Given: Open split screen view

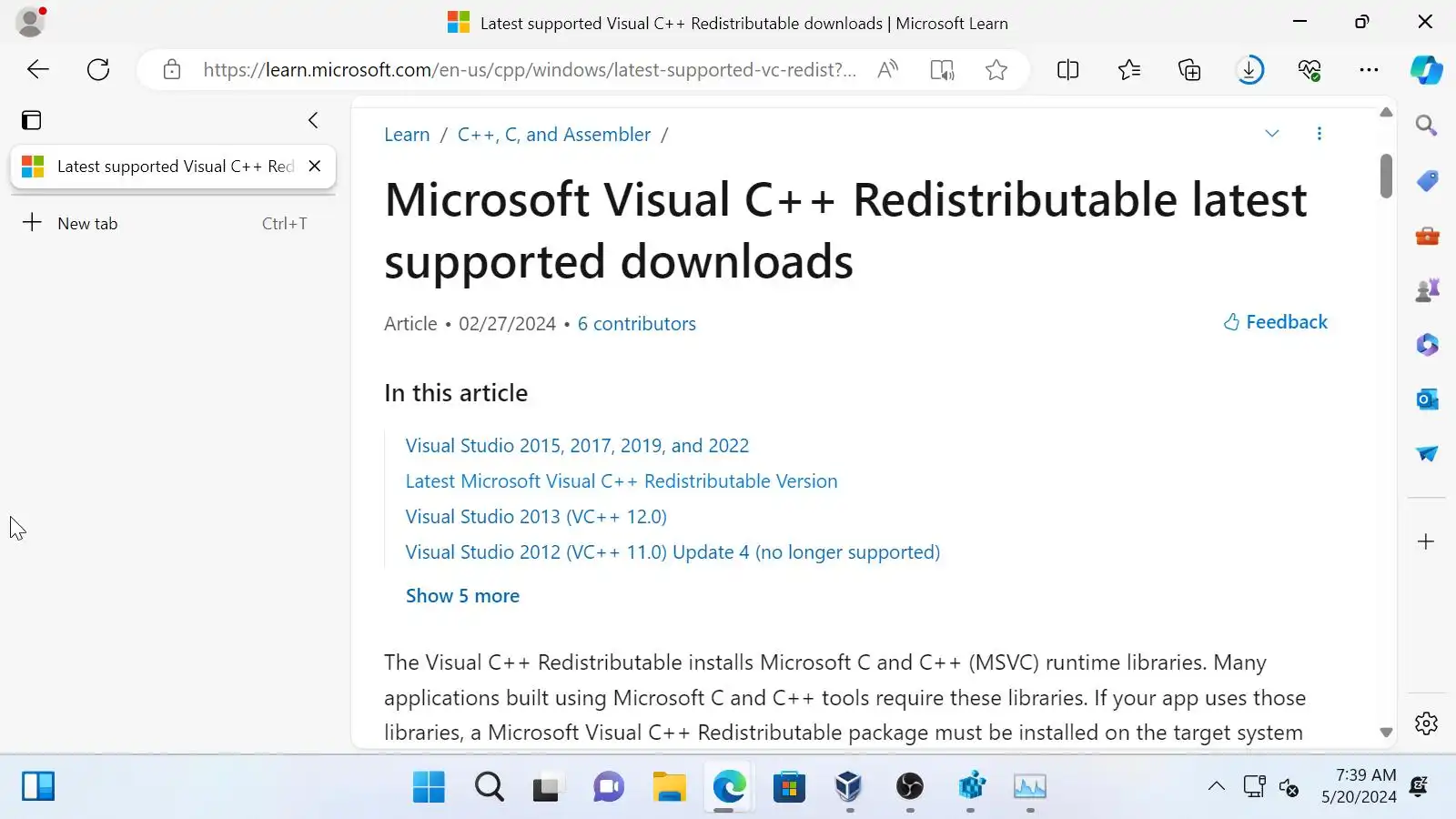Looking at the screenshot, I should click(1068, 69).
